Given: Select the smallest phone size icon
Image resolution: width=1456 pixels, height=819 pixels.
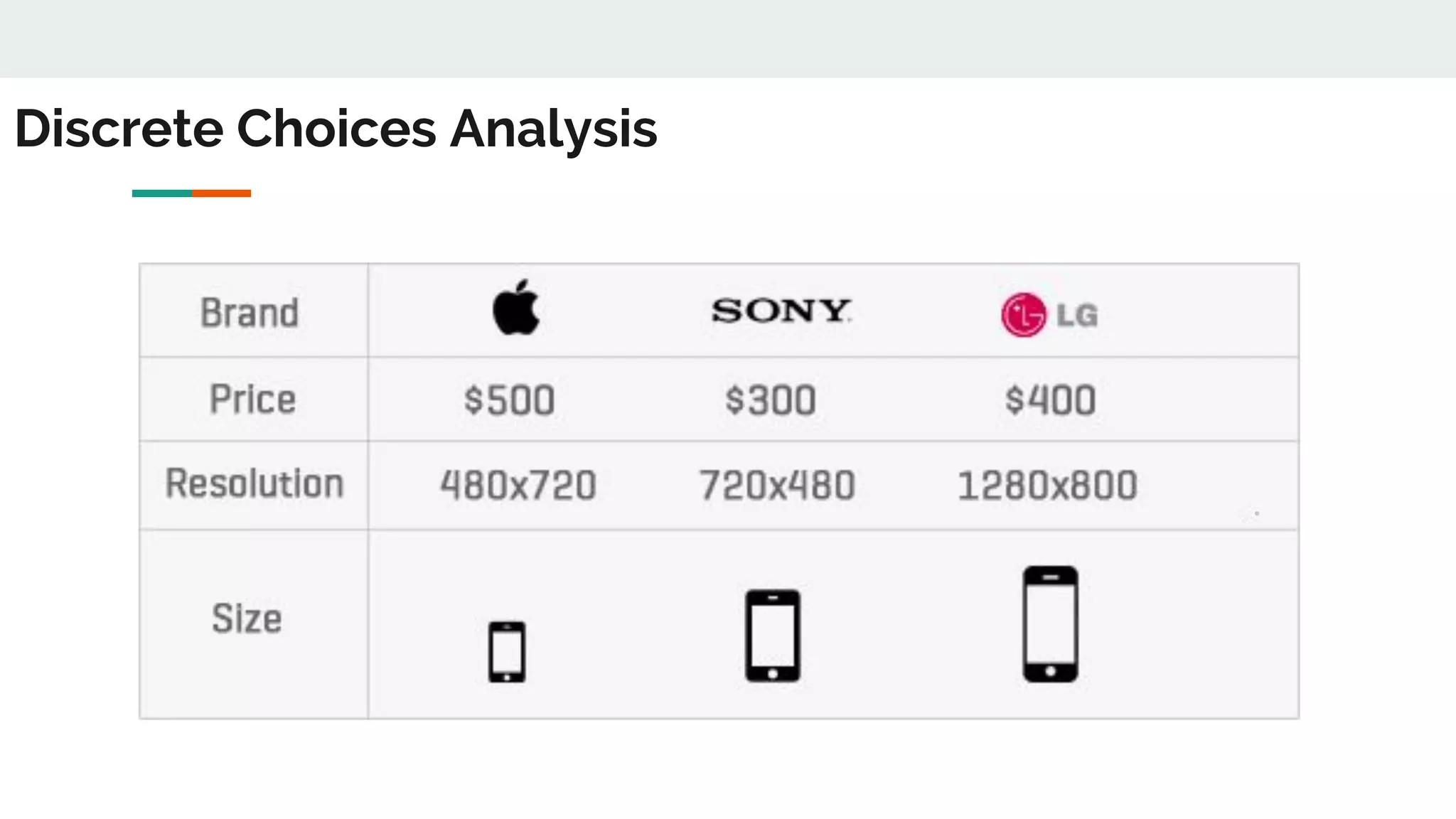Looking at the screenshot, I should click(507, 652).
